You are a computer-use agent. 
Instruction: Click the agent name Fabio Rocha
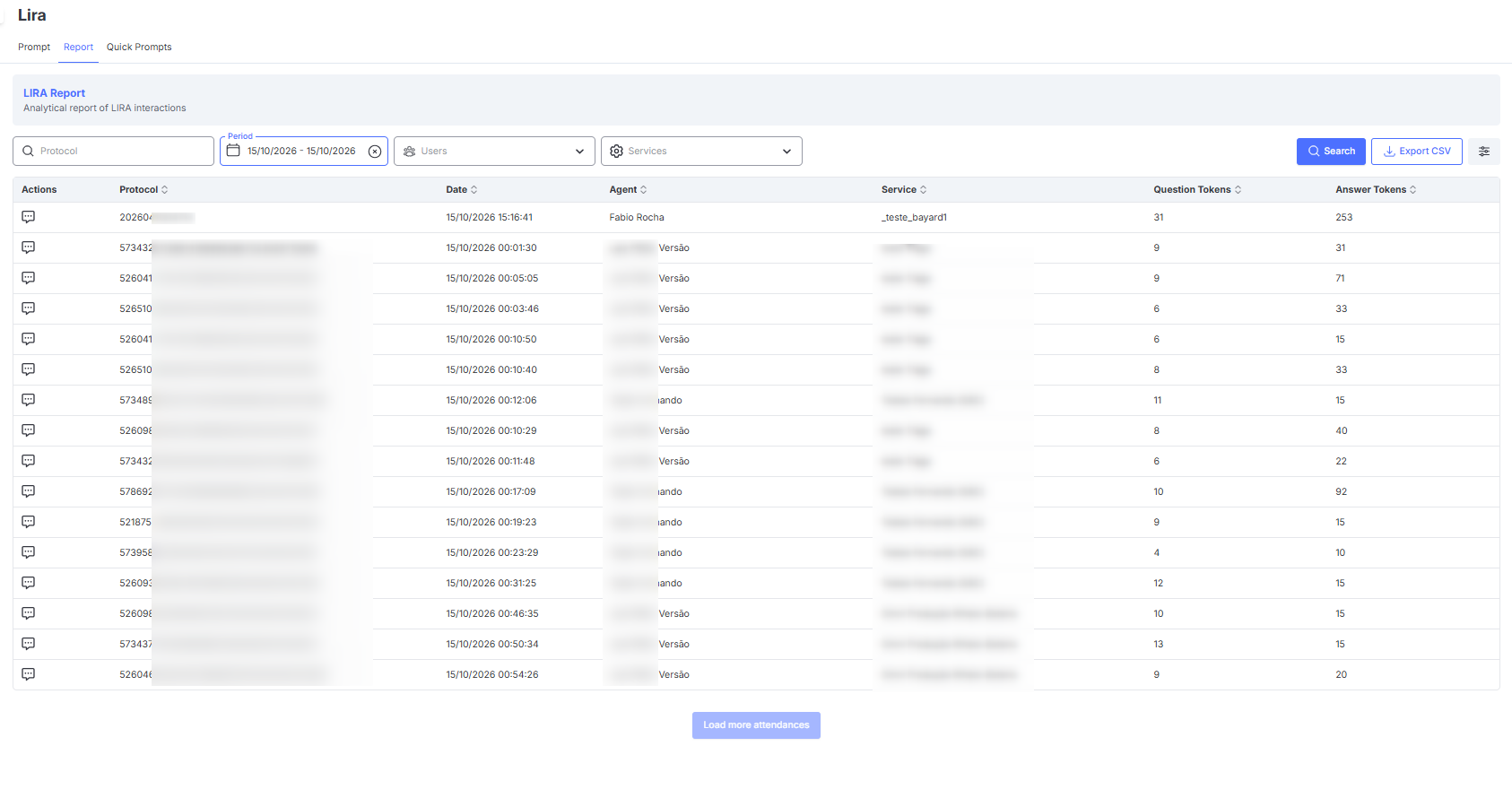[x=637, y=217]
